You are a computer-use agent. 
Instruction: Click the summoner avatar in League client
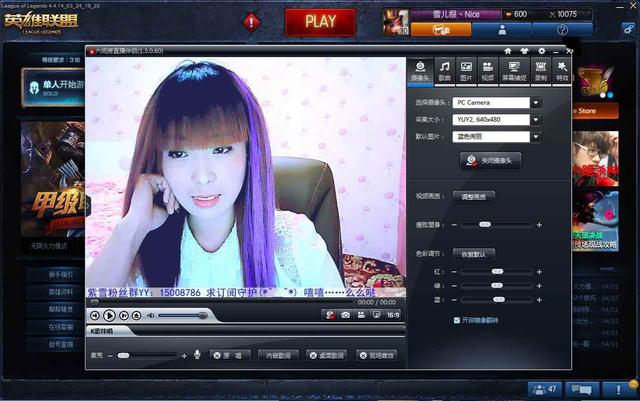pos(396,22)
